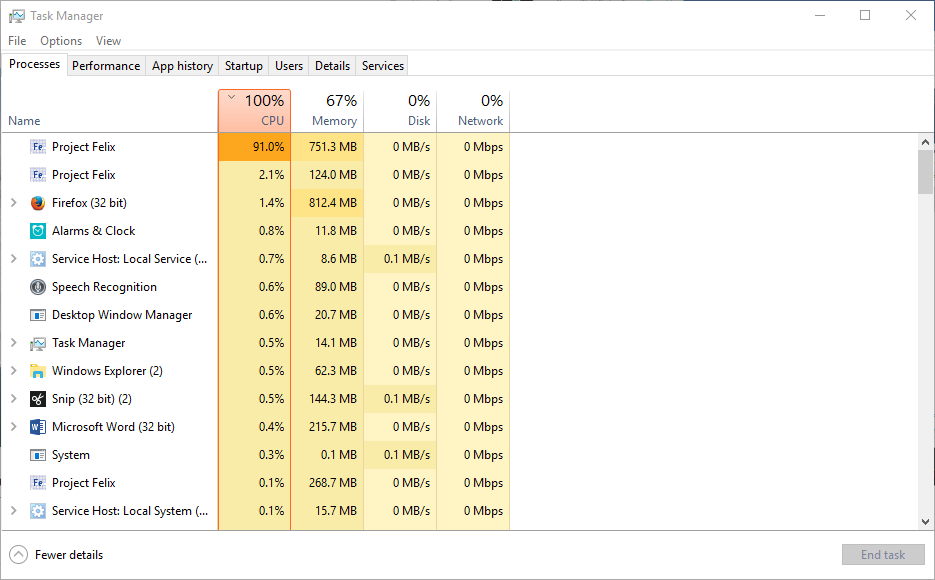Image resolution: width=935 pixels, height=580 pixels.
Task: Click the 89.0 MB cell for Speech Recognition
Action: (327, 287)
